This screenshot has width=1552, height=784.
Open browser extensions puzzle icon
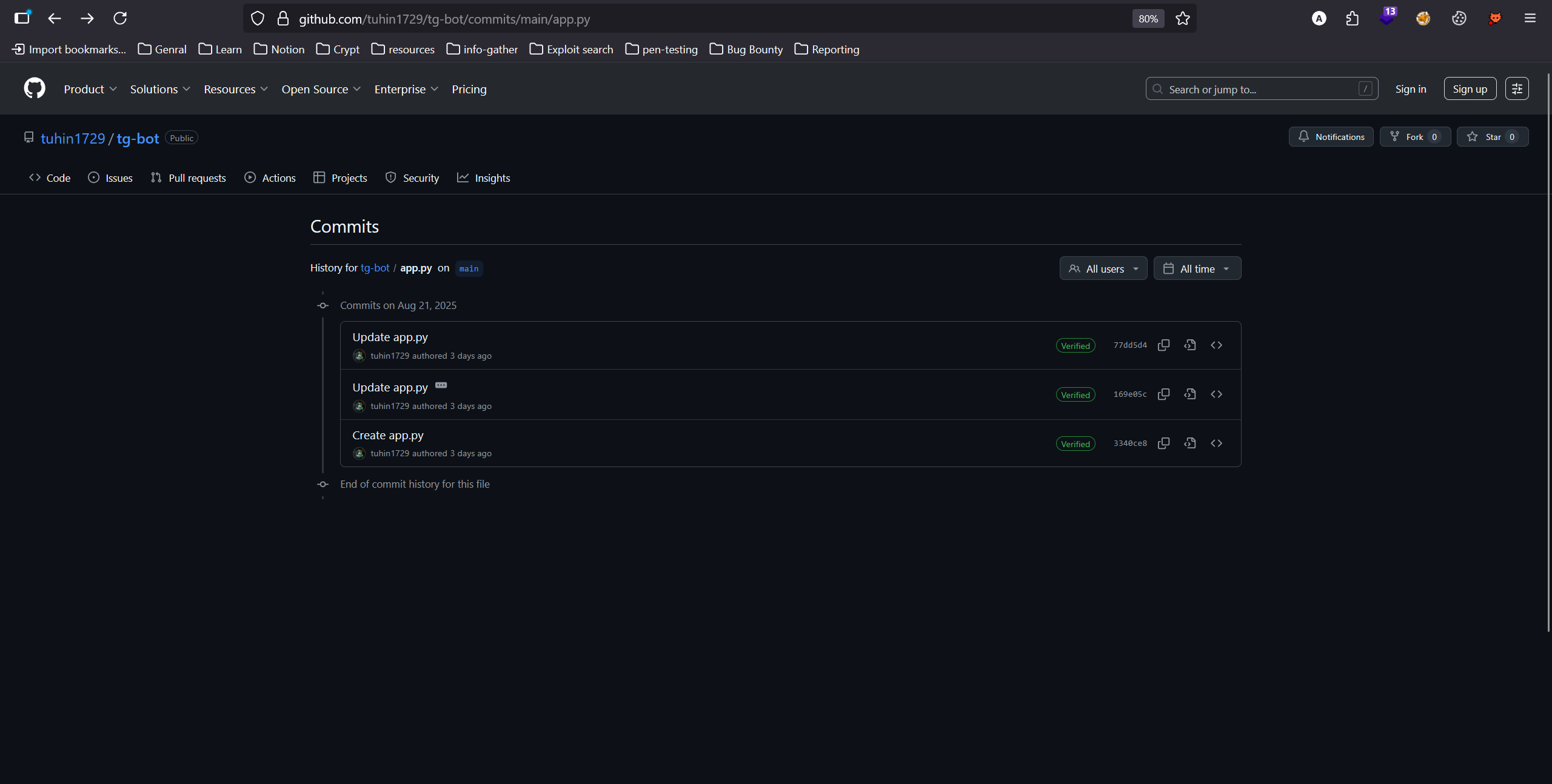[1352, 19]
